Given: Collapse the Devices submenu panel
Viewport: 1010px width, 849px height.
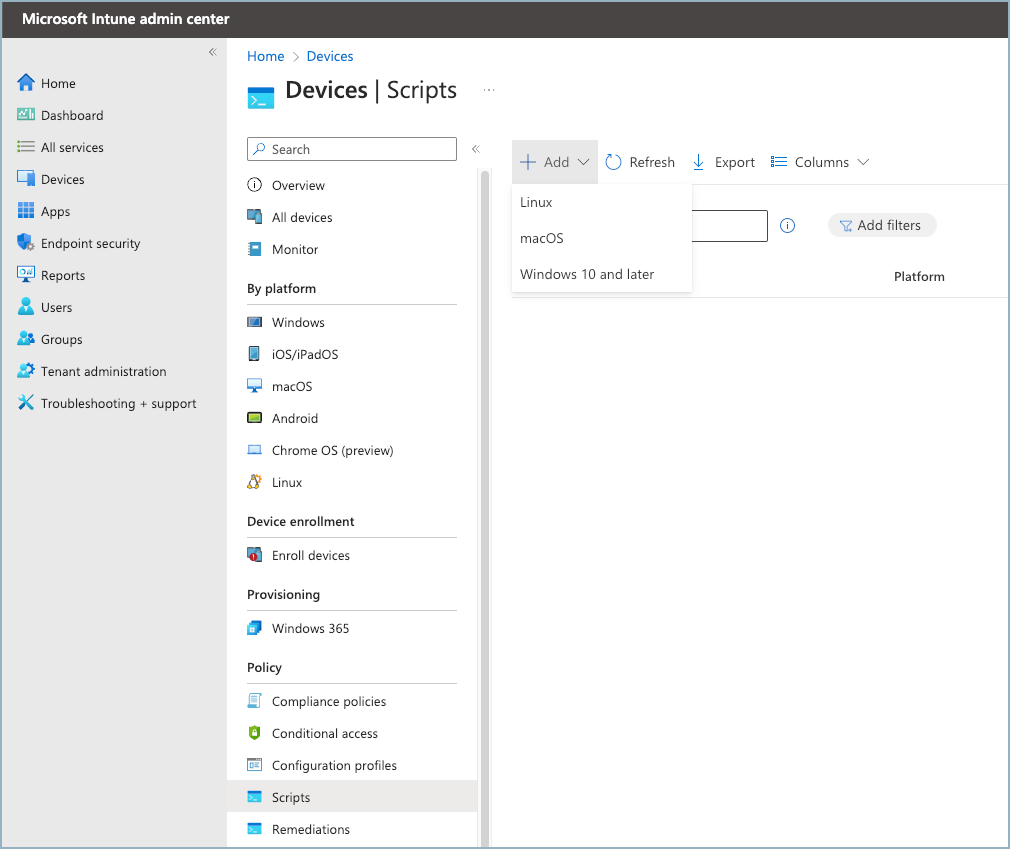Looking at the screenshot, I should (x=476, y=149).
